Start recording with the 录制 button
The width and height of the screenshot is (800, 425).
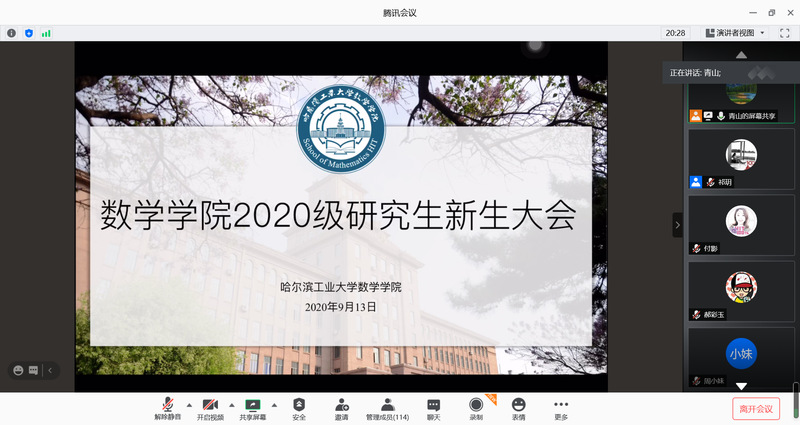476,408
